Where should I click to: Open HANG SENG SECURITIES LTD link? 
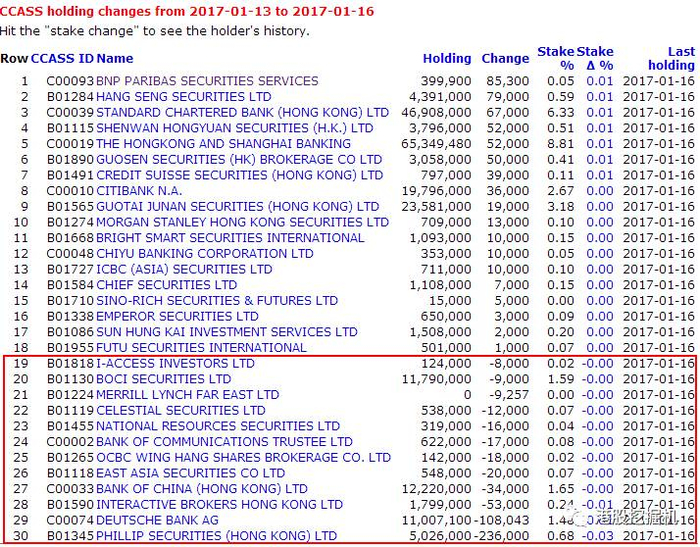(x=183, y=96)
